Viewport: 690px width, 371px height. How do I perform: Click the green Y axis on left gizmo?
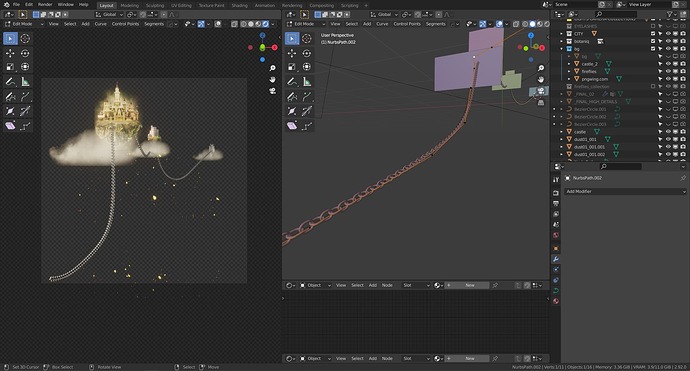(x=263, y=47)
